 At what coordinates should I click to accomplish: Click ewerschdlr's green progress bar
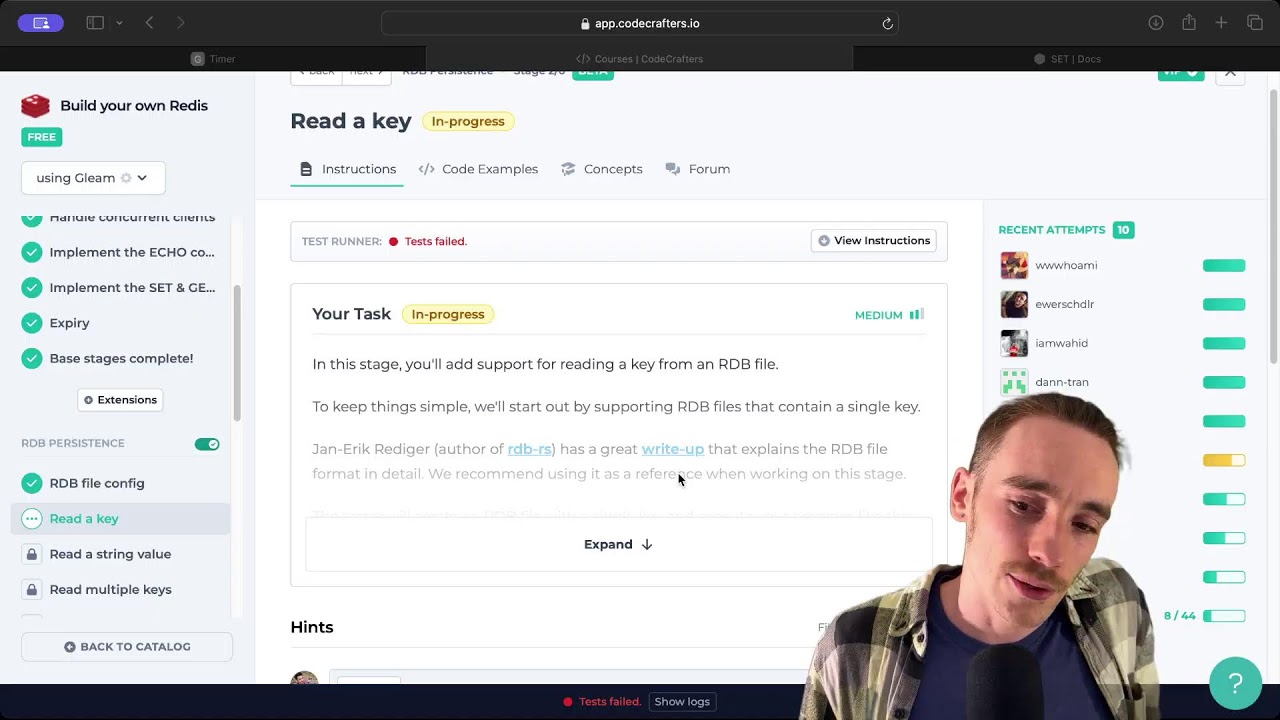pyautogui.click(x=1224, y=304)
